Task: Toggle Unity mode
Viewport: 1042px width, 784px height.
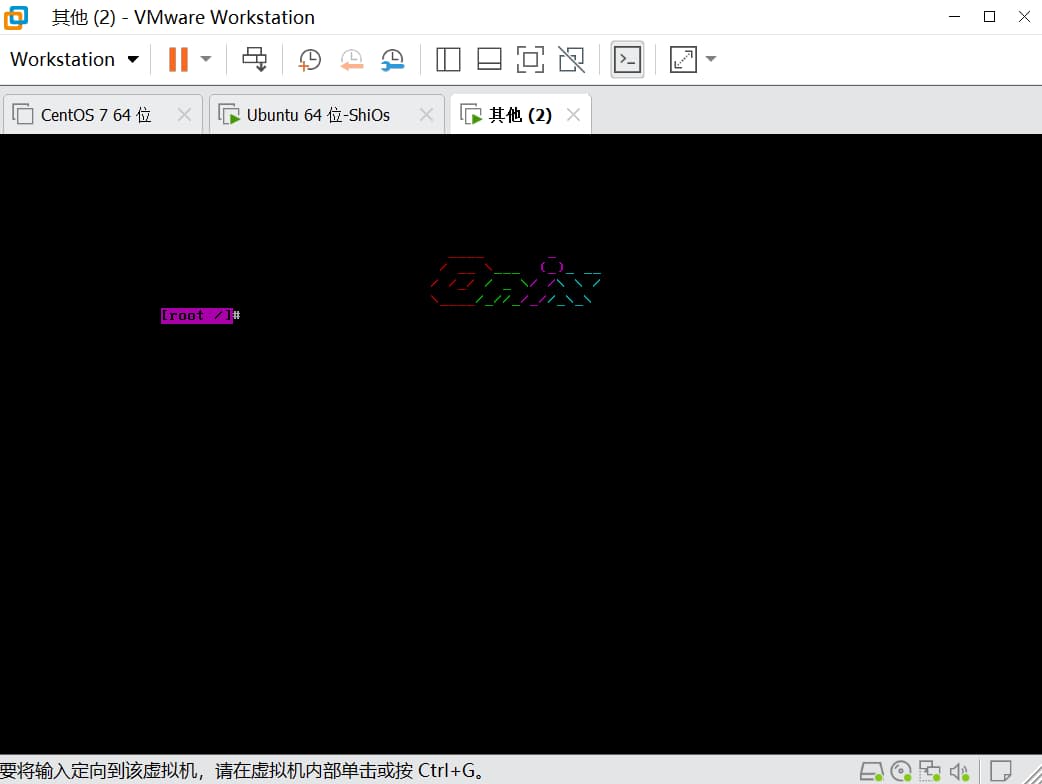Action: (x=571, y=59)
